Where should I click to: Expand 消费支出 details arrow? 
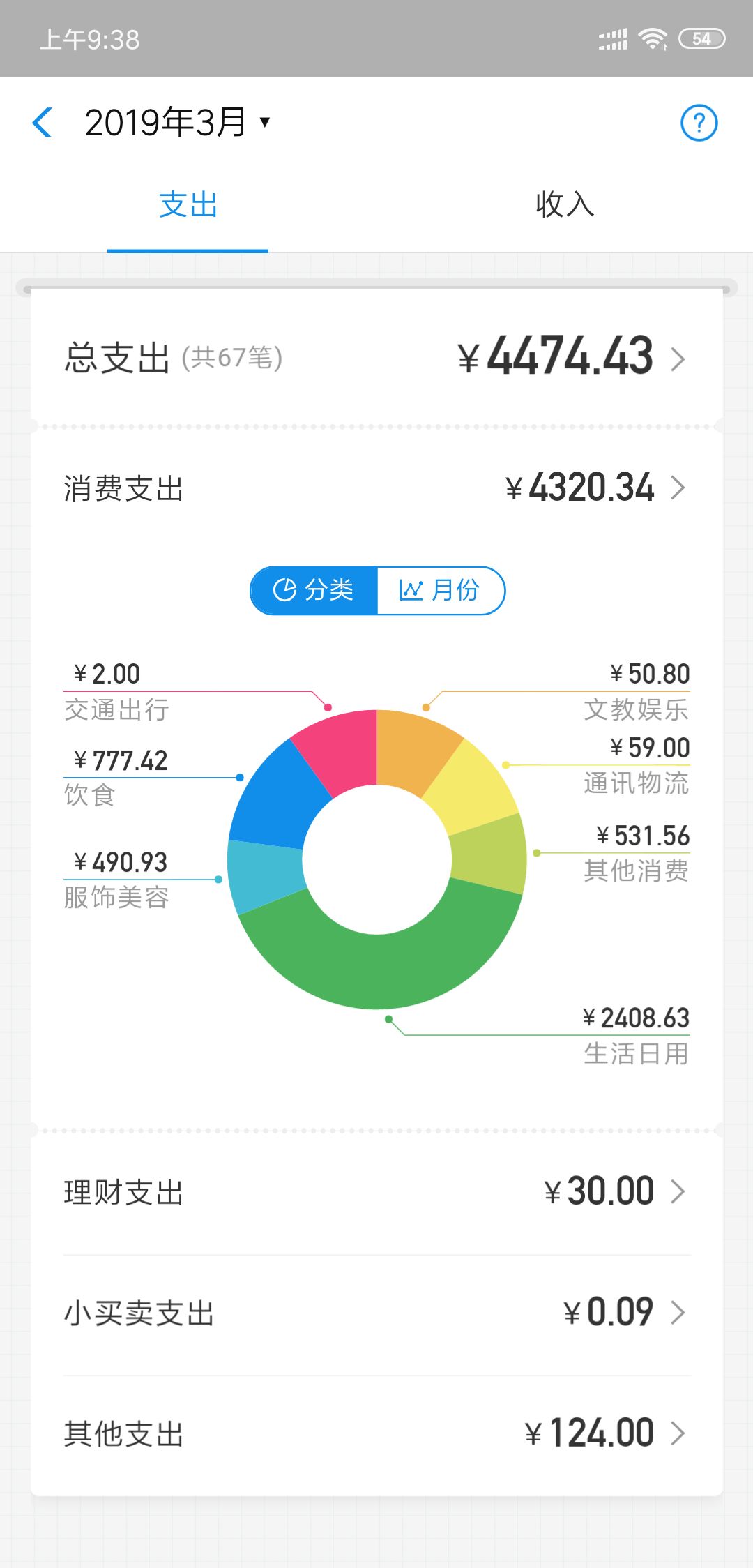pyautogui.click(x=678, y=488)
